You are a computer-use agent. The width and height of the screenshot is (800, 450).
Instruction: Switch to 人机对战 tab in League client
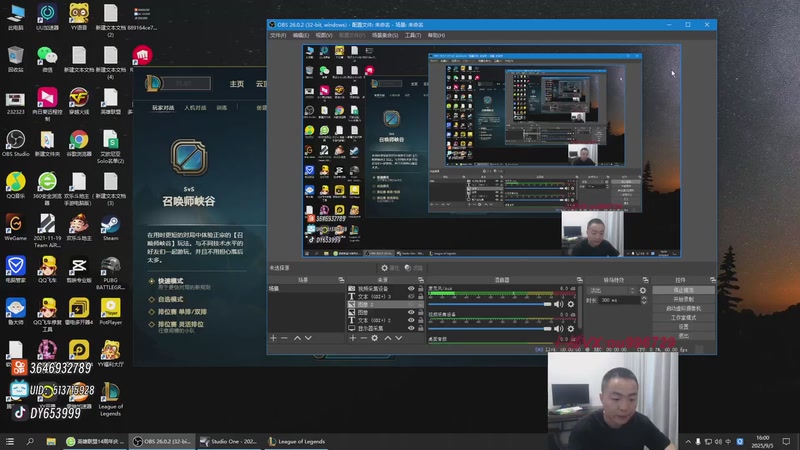pos(195,108)
